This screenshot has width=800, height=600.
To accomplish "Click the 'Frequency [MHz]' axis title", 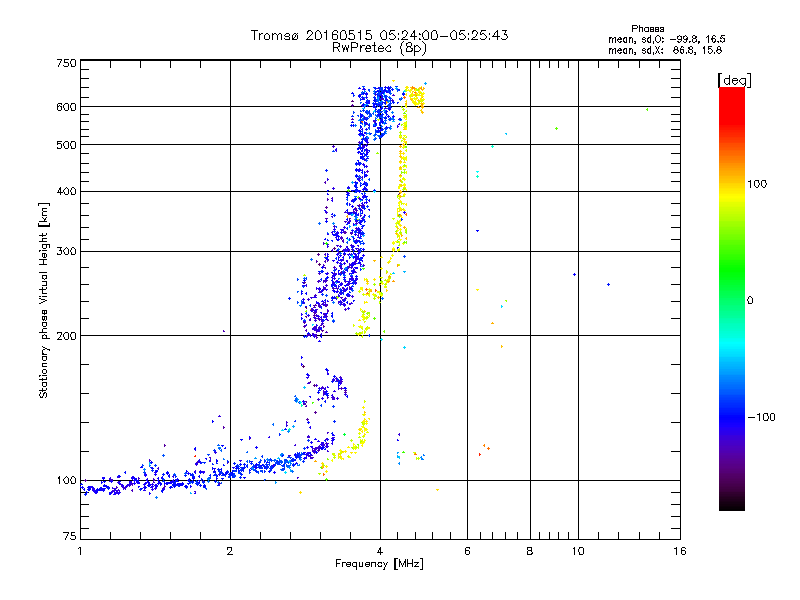I will coord(379,564).
